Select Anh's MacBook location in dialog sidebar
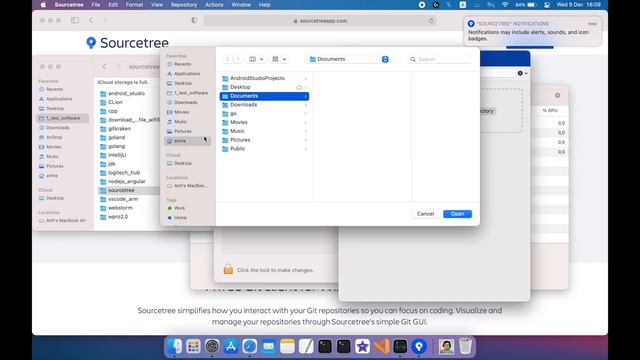This screenshot has height=360, width=640. [188, 186]
